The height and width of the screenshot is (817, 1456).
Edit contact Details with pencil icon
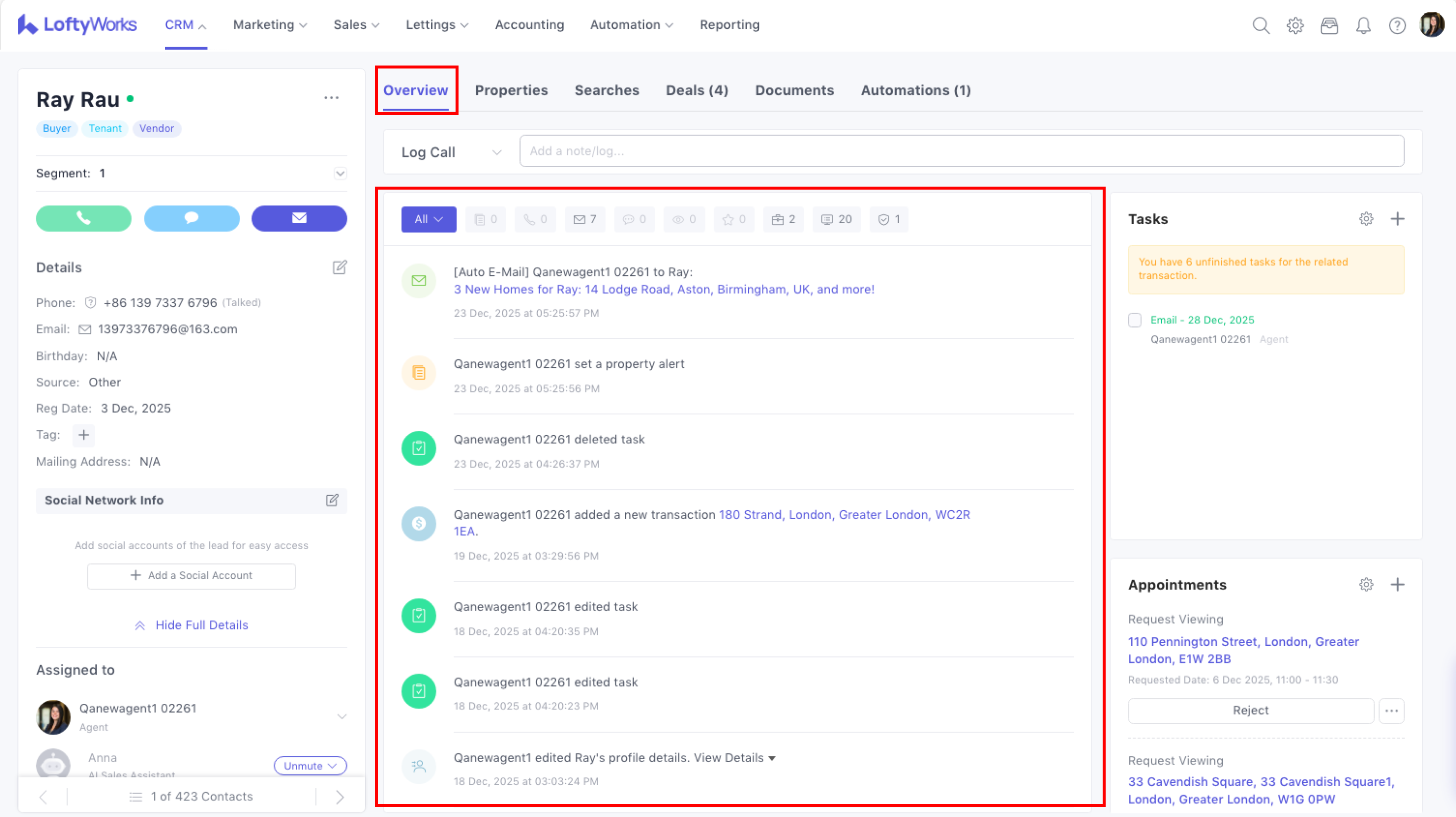tap(339, 268)
